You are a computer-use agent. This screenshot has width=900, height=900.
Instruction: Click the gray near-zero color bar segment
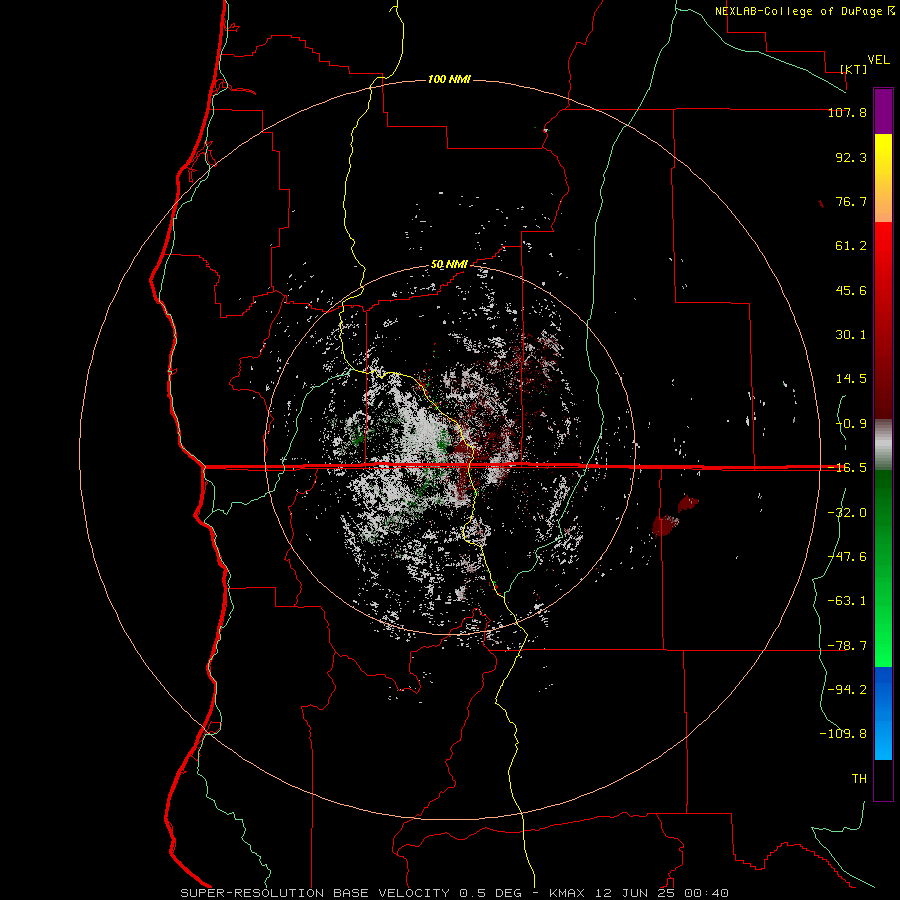[883, 445]
